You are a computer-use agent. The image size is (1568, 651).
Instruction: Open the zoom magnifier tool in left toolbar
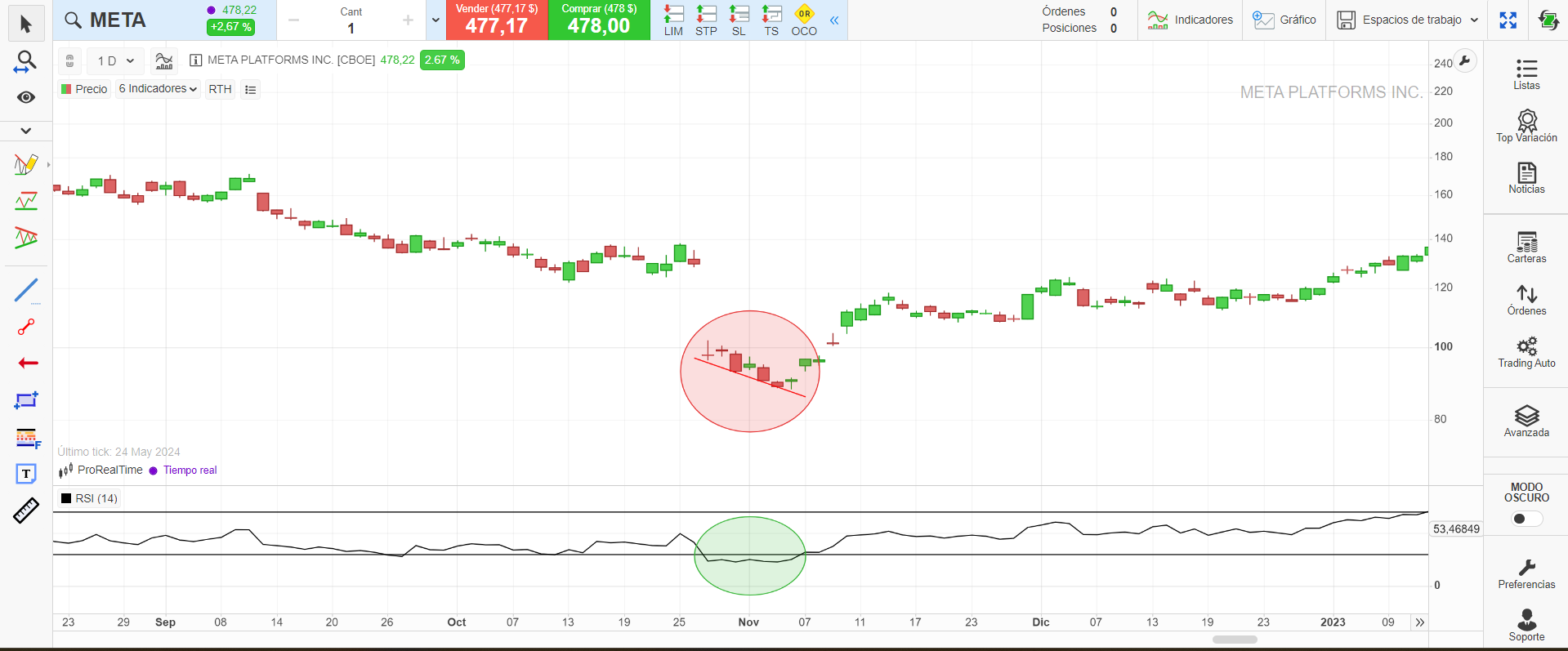26,61
